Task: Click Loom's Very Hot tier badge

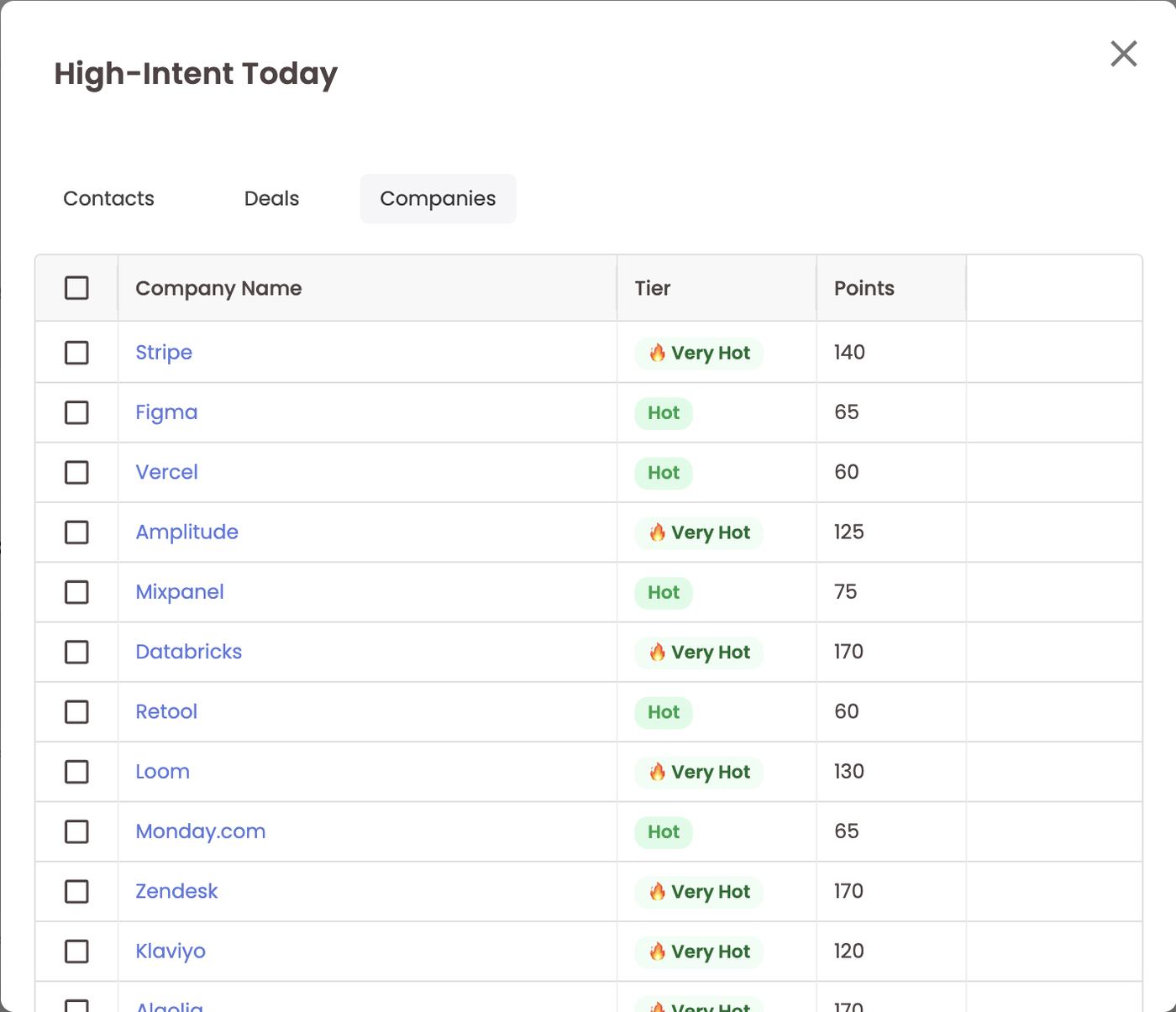Action: point(699,772)
